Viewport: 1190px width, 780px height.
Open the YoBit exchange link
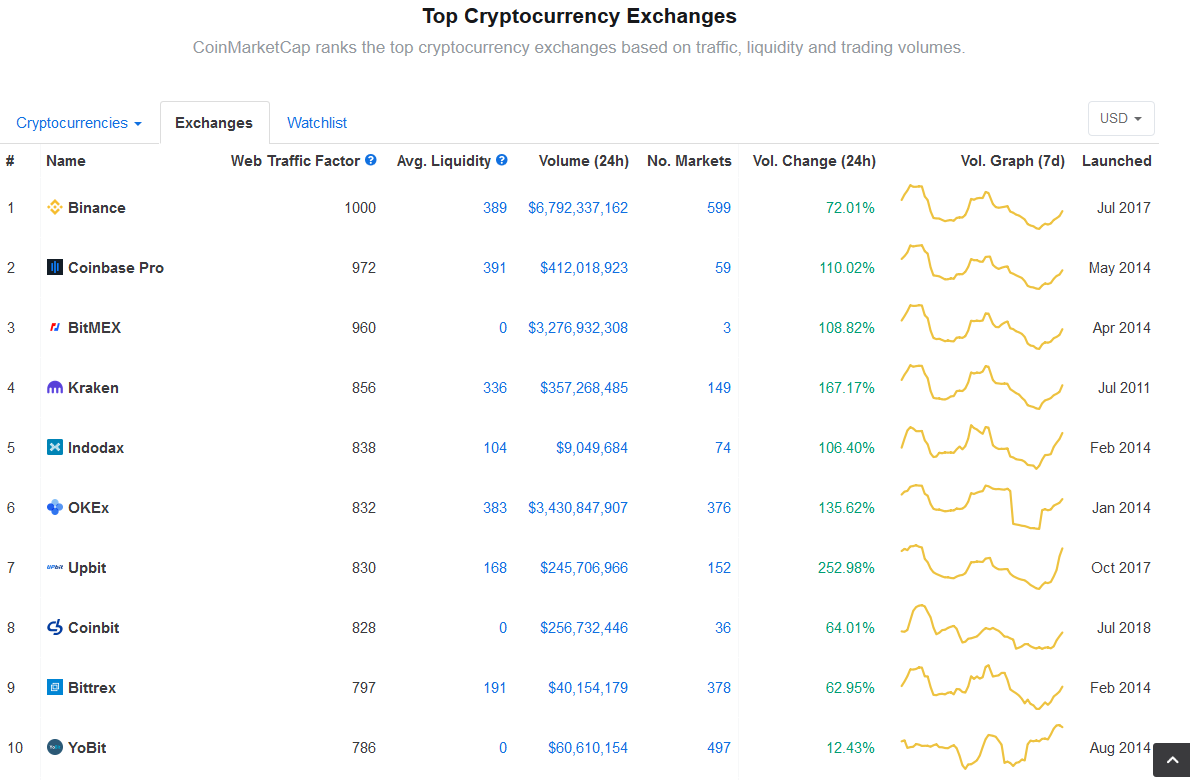click(x=87, y=747)
